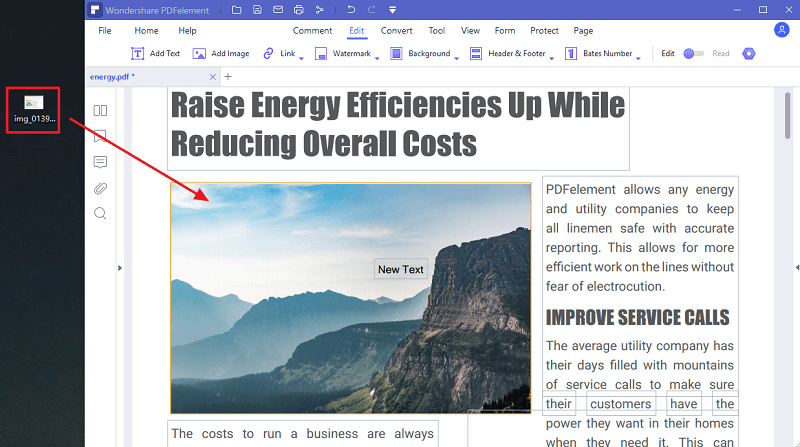Screen dimensions: 800x447
Task: Switch to the View tab
Action: (470, 31)
